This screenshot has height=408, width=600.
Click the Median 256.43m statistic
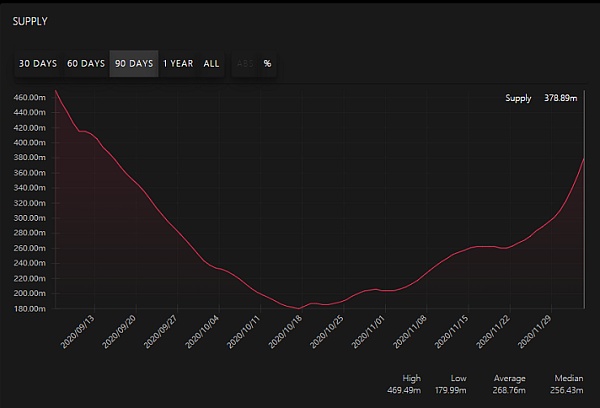[x=566, y=385]
